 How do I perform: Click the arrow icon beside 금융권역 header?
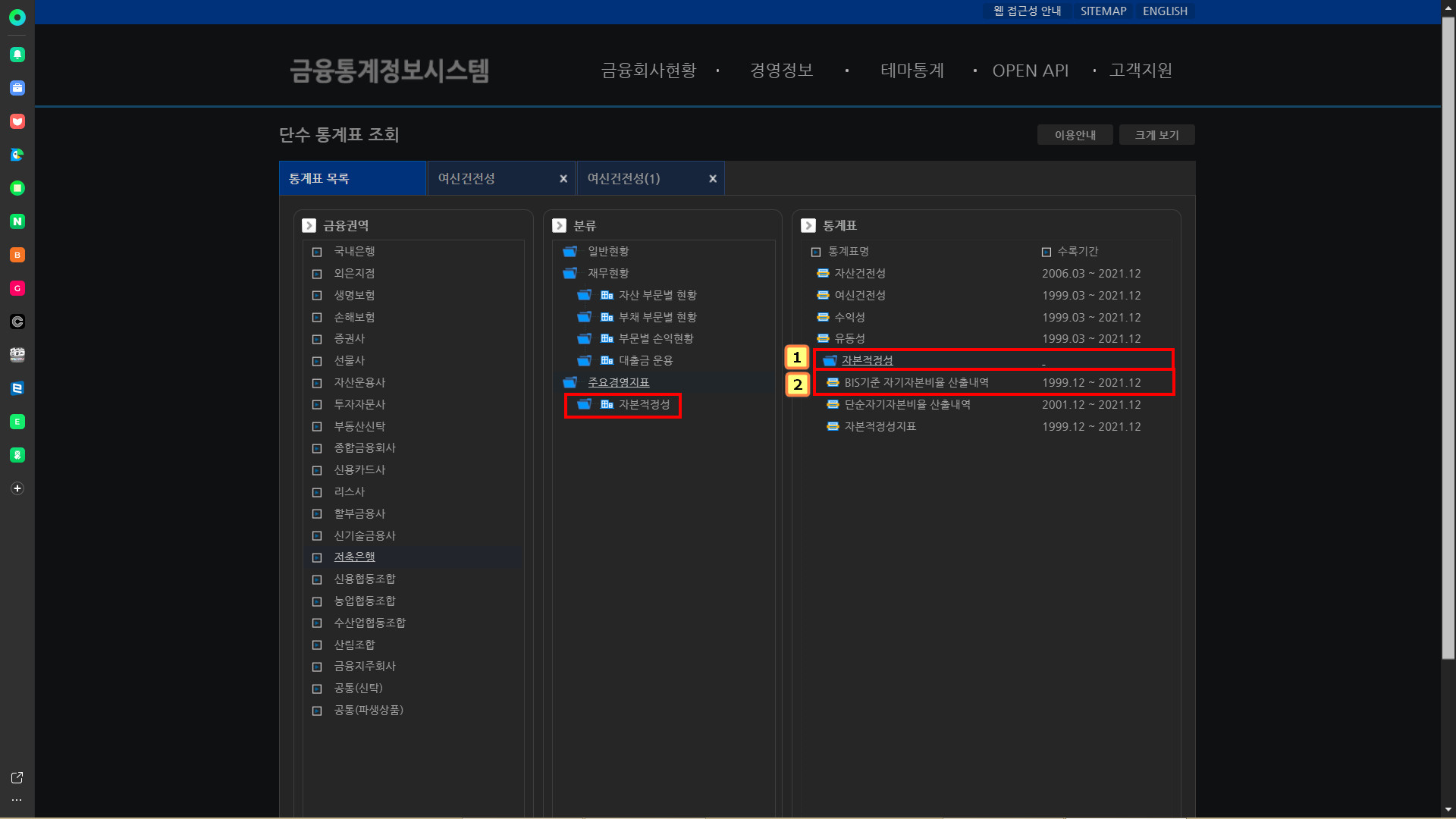(309, 226)
